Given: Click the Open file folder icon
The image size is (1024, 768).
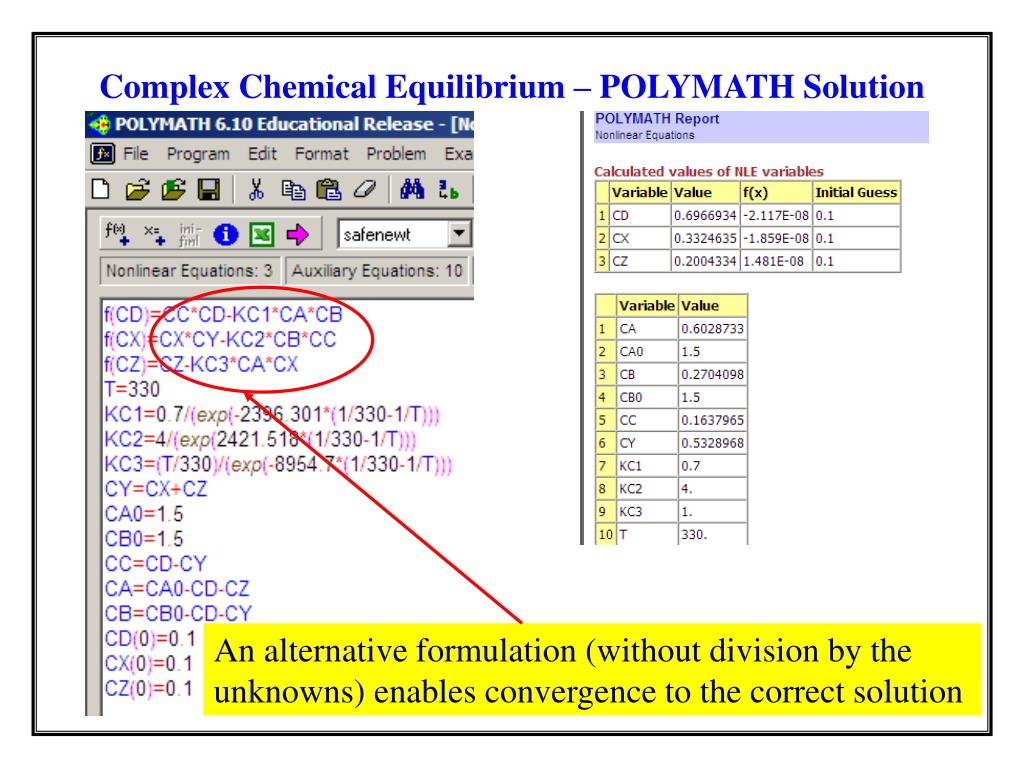Looking at the screenshot, I should (x=137, y=189).
